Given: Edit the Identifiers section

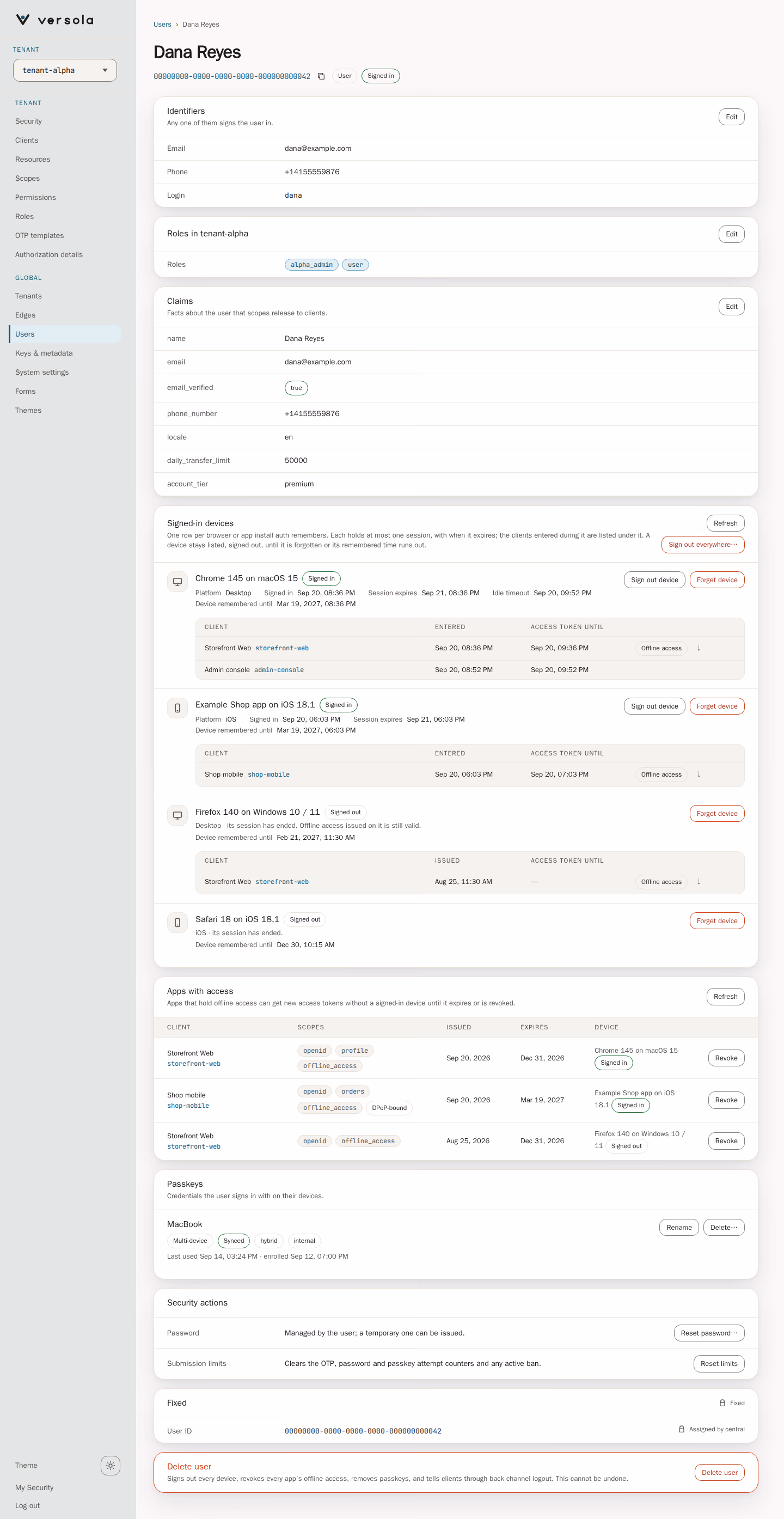Looking at the screenshot, I should [x=732, y=117].
